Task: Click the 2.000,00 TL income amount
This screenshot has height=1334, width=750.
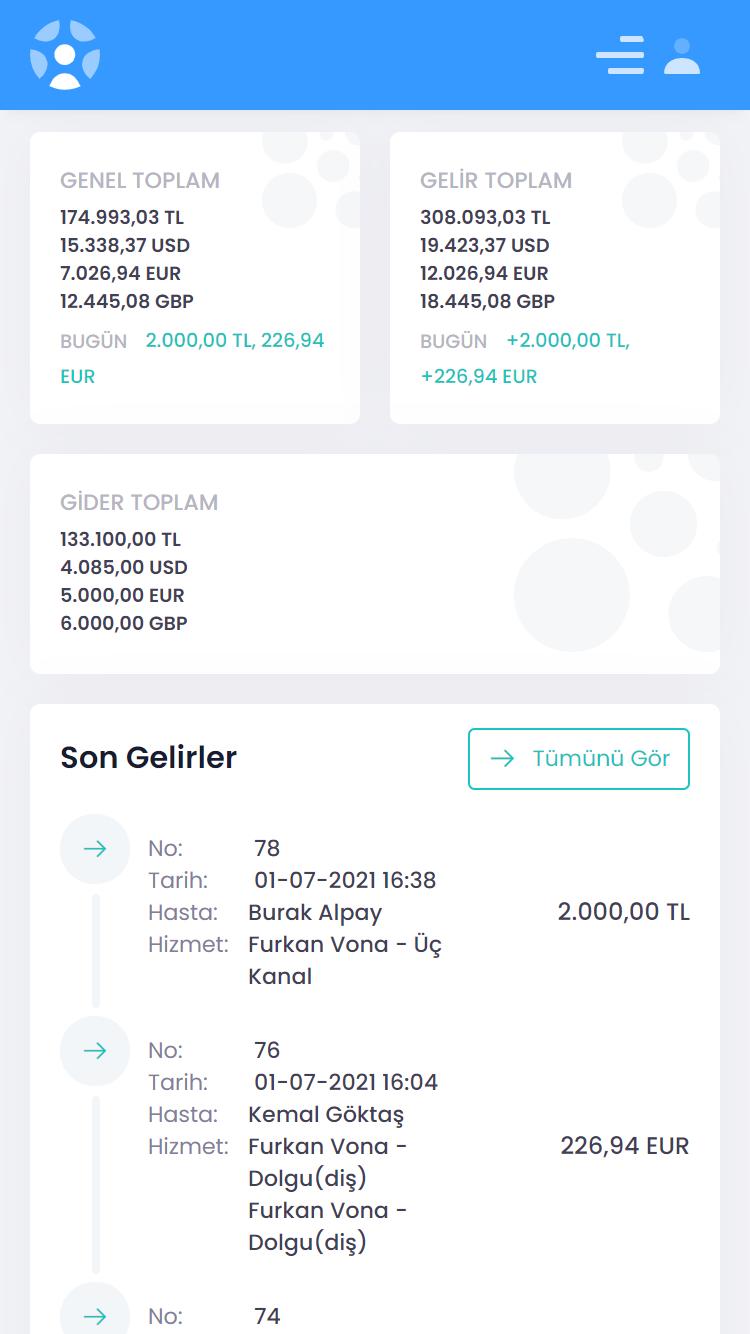Action: pyautogui.click(x=624, y=912)
